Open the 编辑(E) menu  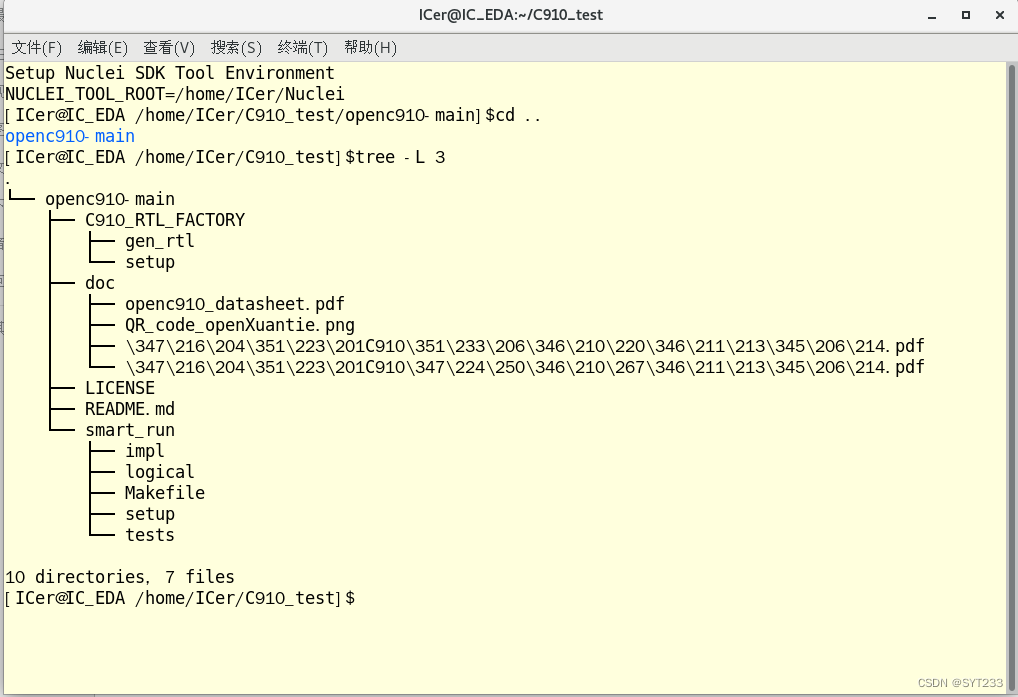tap(102, 47)
